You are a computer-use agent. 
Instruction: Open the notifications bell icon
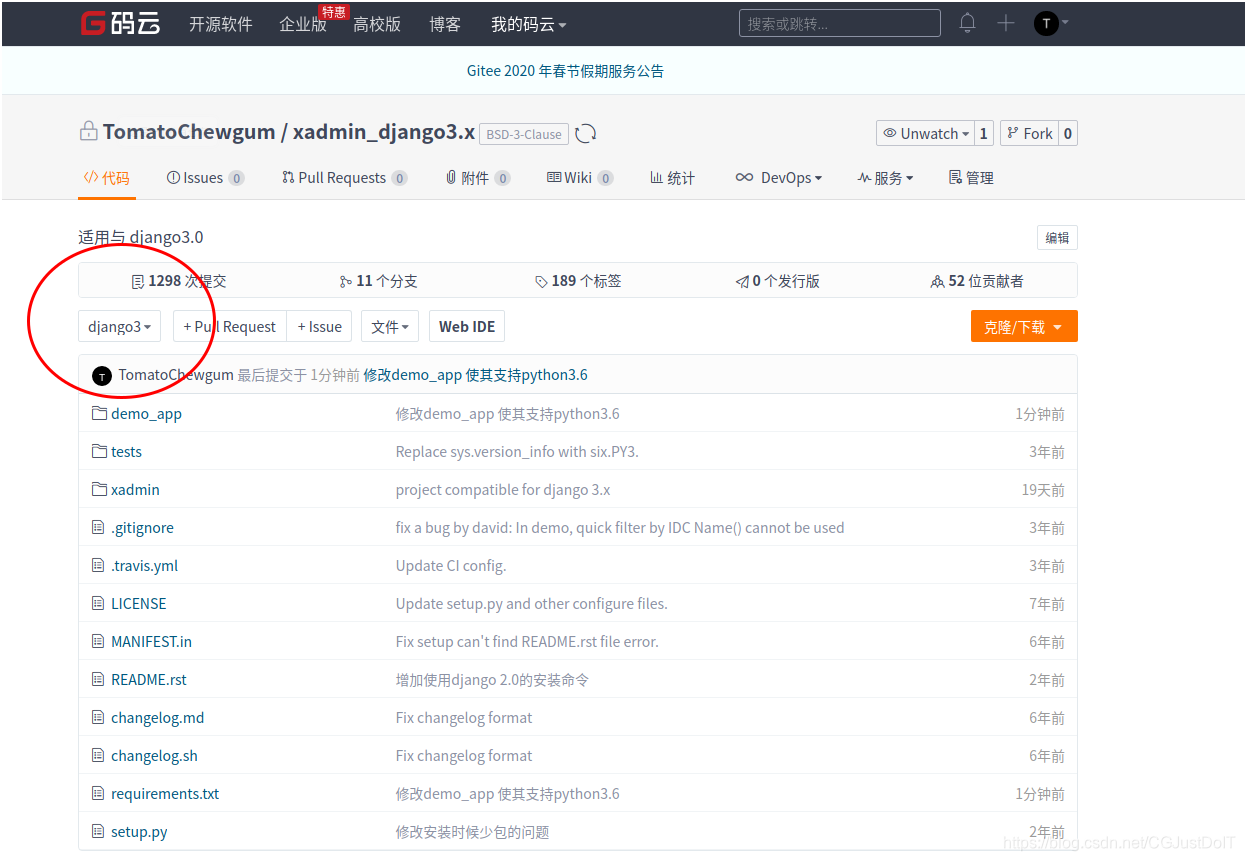pyautogui.click(x=967, y=23)
